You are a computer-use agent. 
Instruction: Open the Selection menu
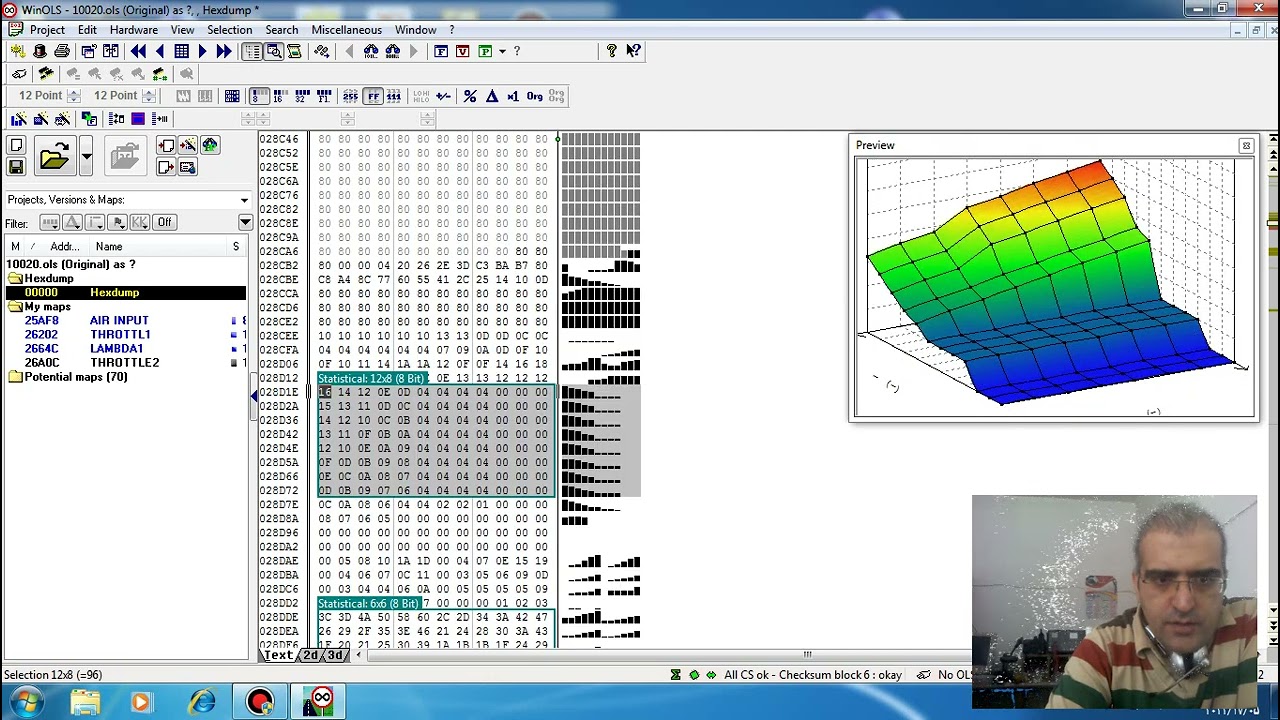[229, 30]
